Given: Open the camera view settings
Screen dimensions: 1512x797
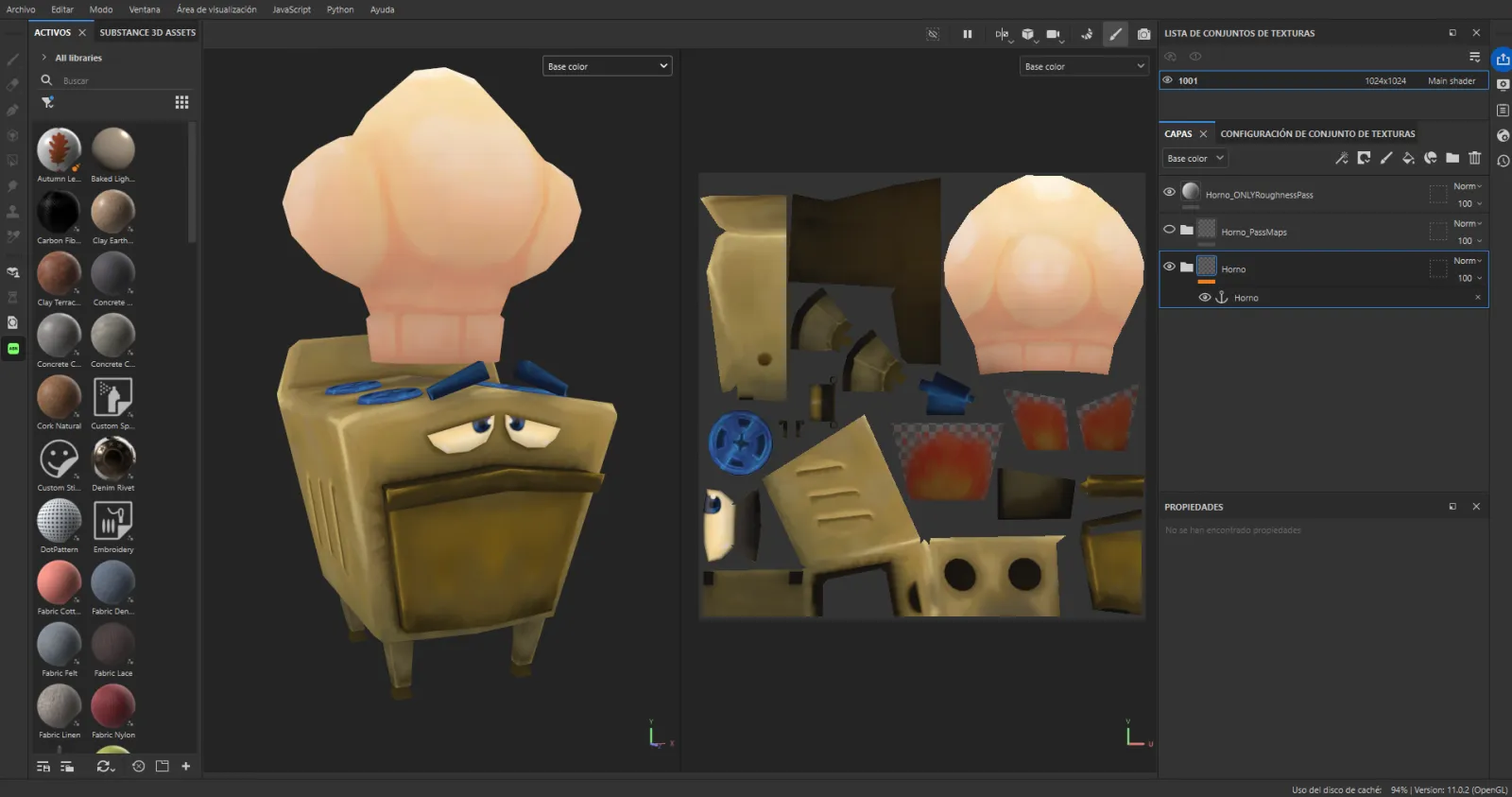Looking at the screenshot, I should tap(1054, 34).
